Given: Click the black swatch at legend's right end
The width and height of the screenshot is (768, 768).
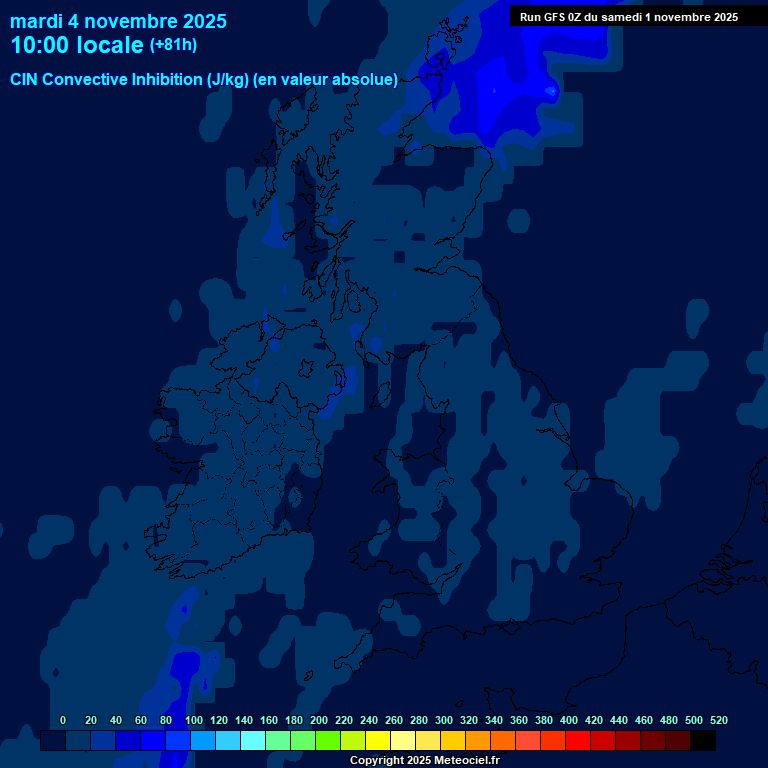Looking at the screenshot, I should [703, 741].
